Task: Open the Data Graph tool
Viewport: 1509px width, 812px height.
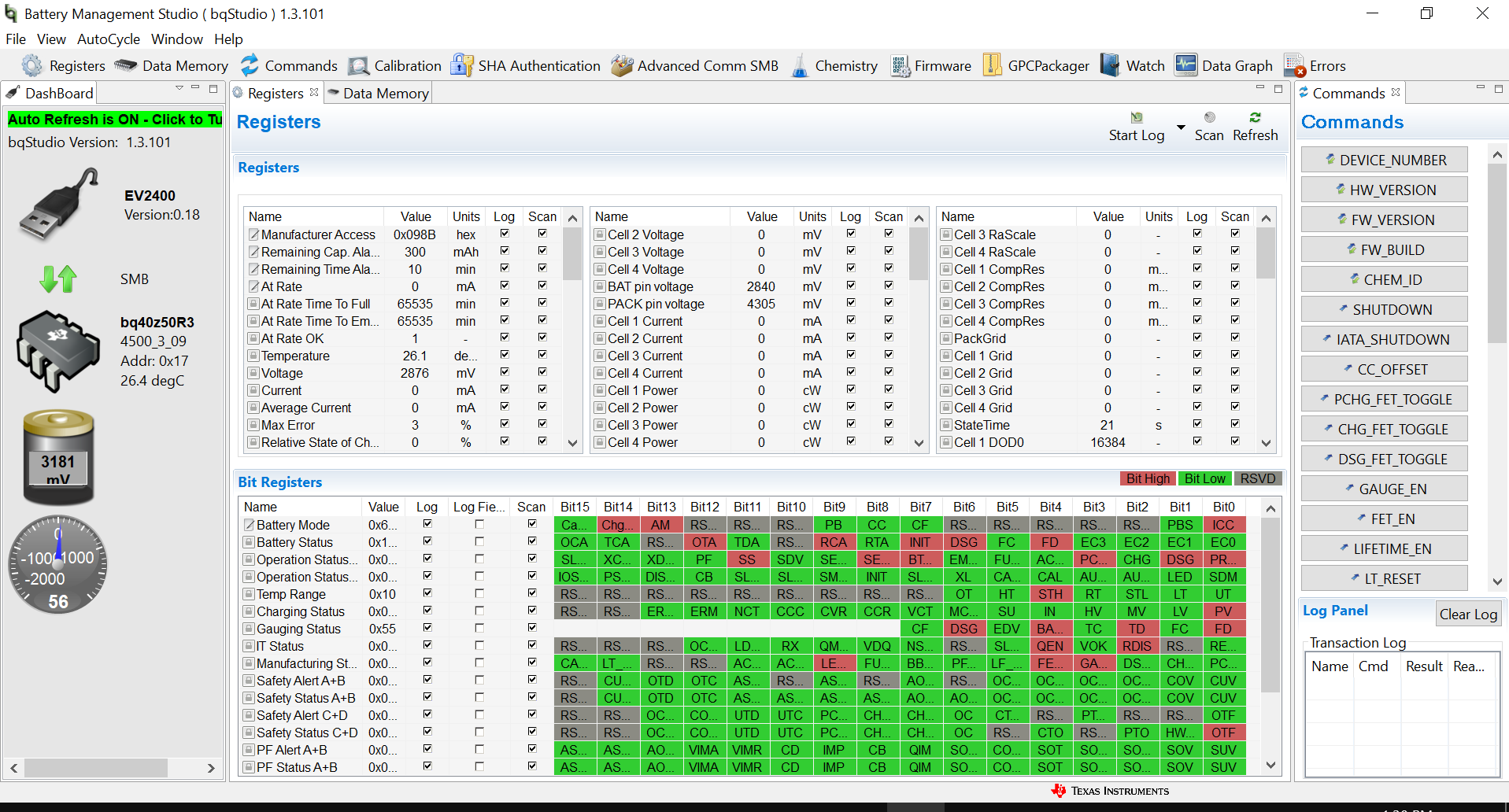Action: [x=1223, y=66]
